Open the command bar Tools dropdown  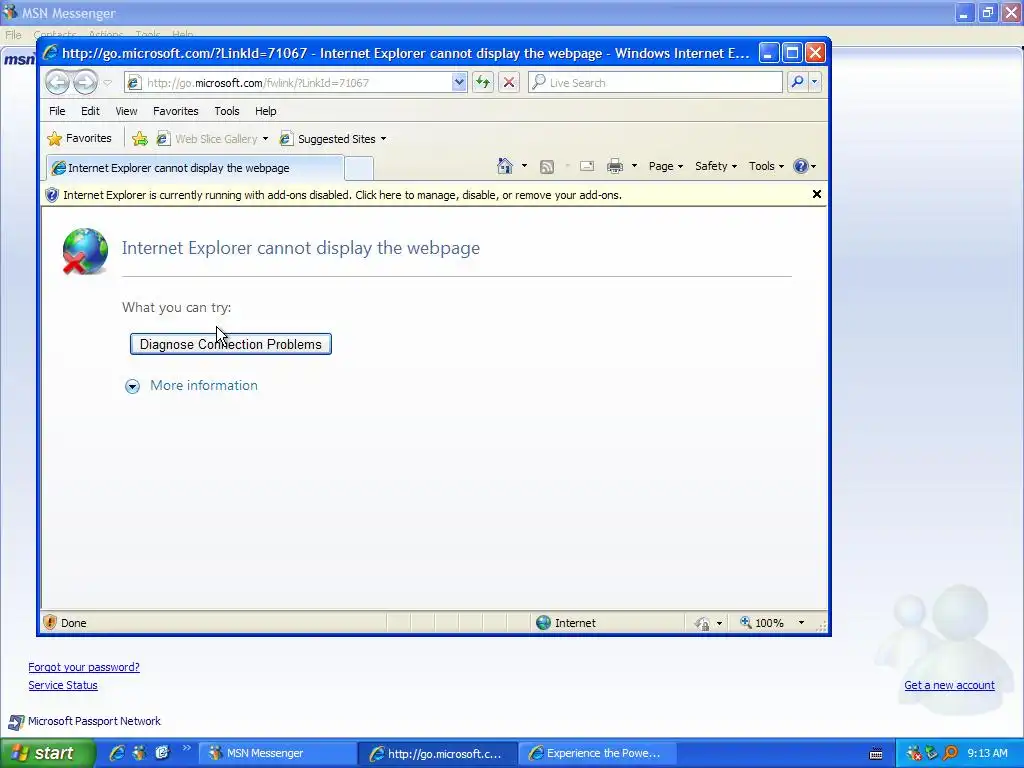766,166
